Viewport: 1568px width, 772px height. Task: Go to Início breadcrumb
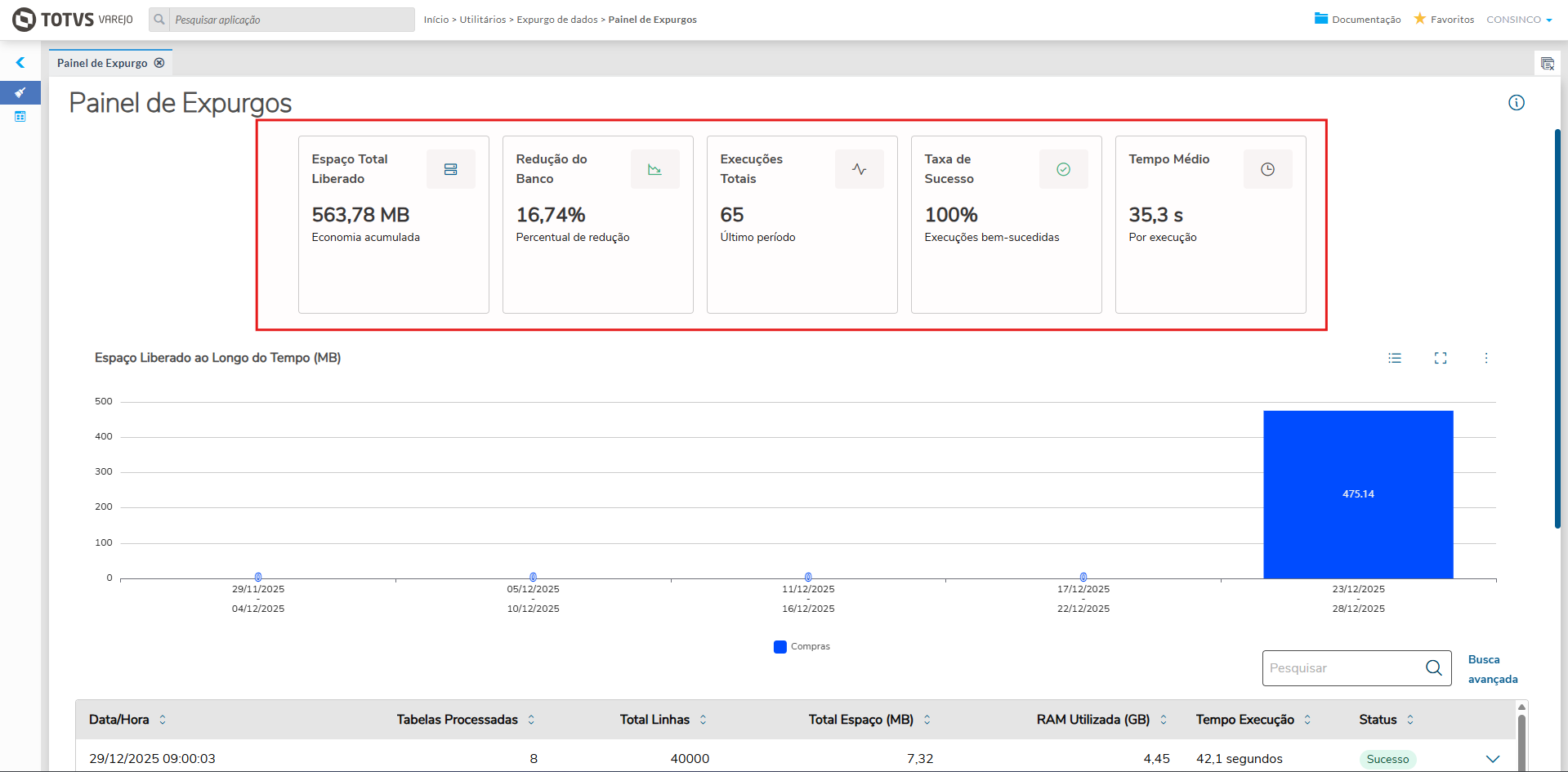[x=436, y=20]
